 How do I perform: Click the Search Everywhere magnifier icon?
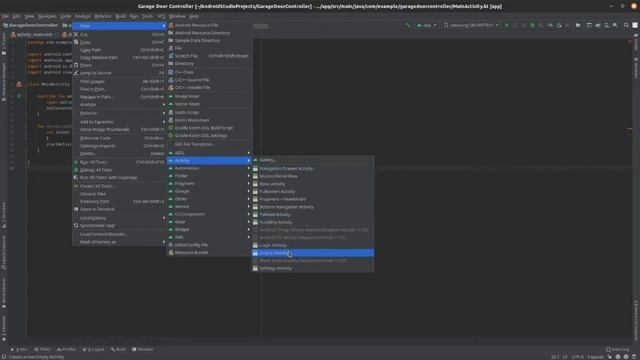coord(626,25)
